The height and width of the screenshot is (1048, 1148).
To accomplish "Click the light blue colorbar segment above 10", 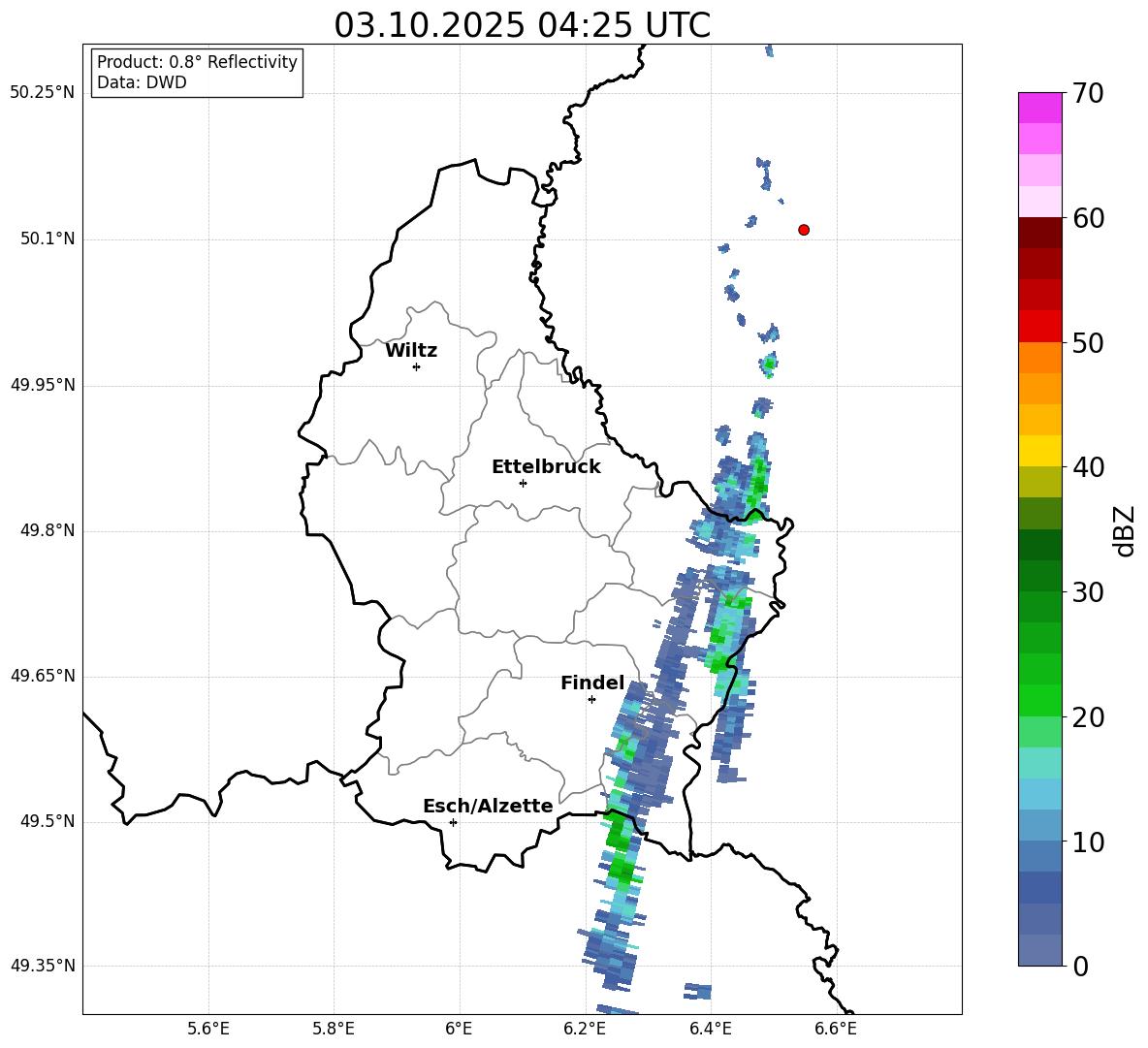I will [1039, 794].
